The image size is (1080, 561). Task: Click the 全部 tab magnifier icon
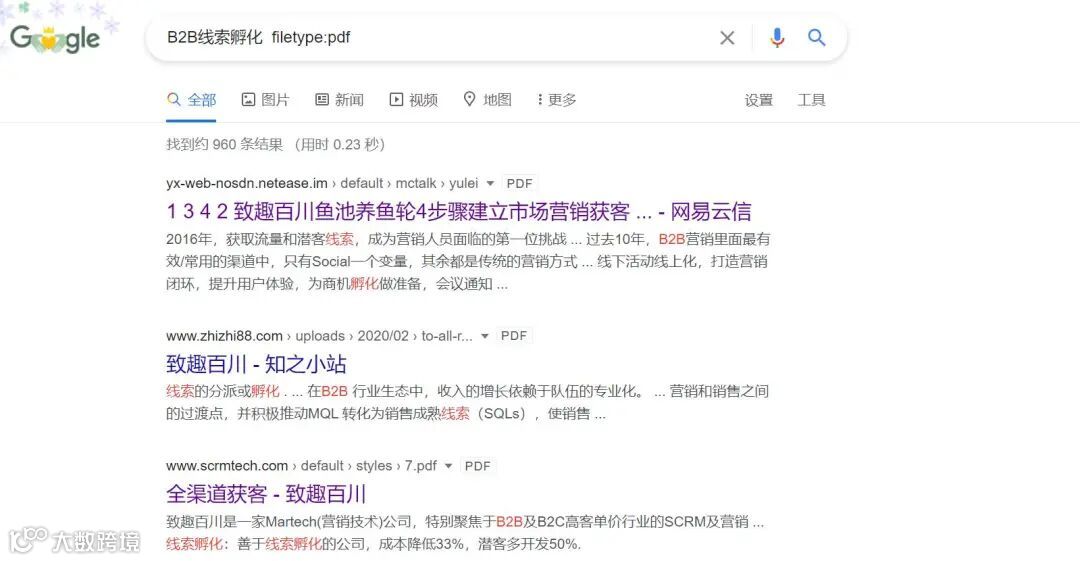point(174,99)
